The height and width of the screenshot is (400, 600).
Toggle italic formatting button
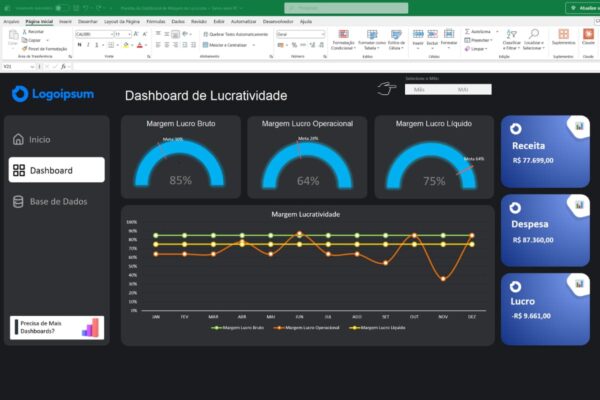click(88, 45)
